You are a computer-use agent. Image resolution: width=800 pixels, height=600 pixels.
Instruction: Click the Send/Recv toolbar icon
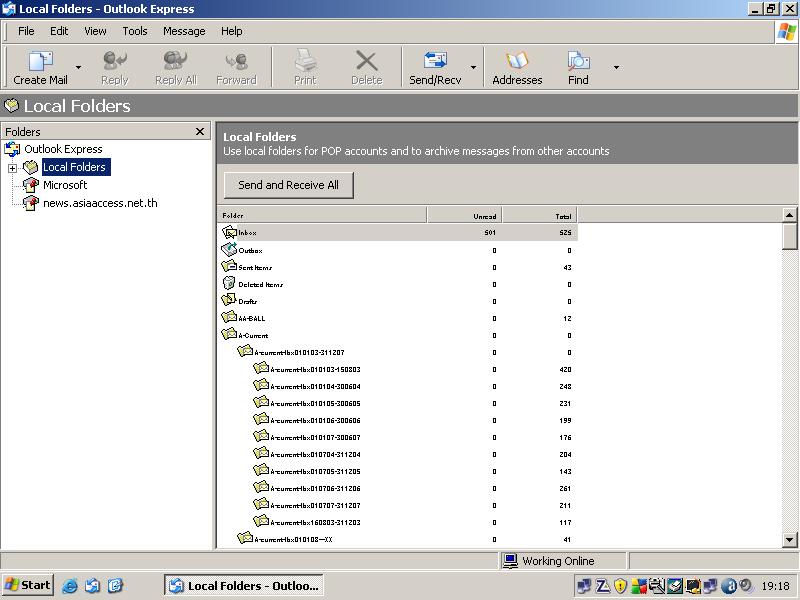[435, 61]
